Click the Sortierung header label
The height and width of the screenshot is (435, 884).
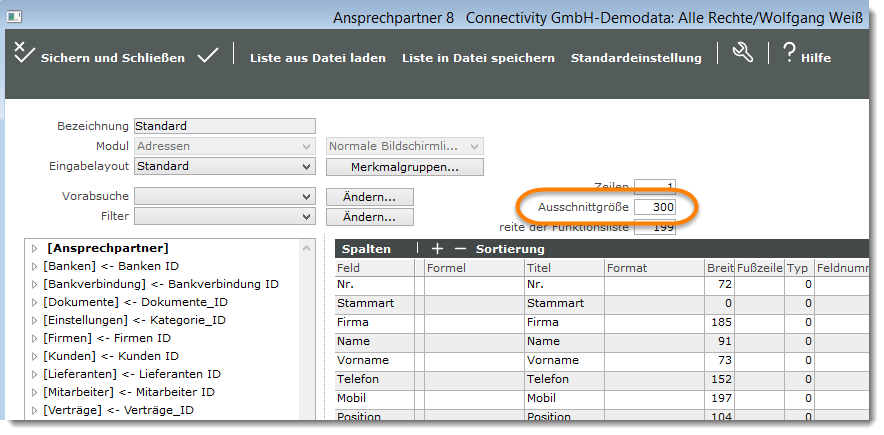(x=510, y=248)
